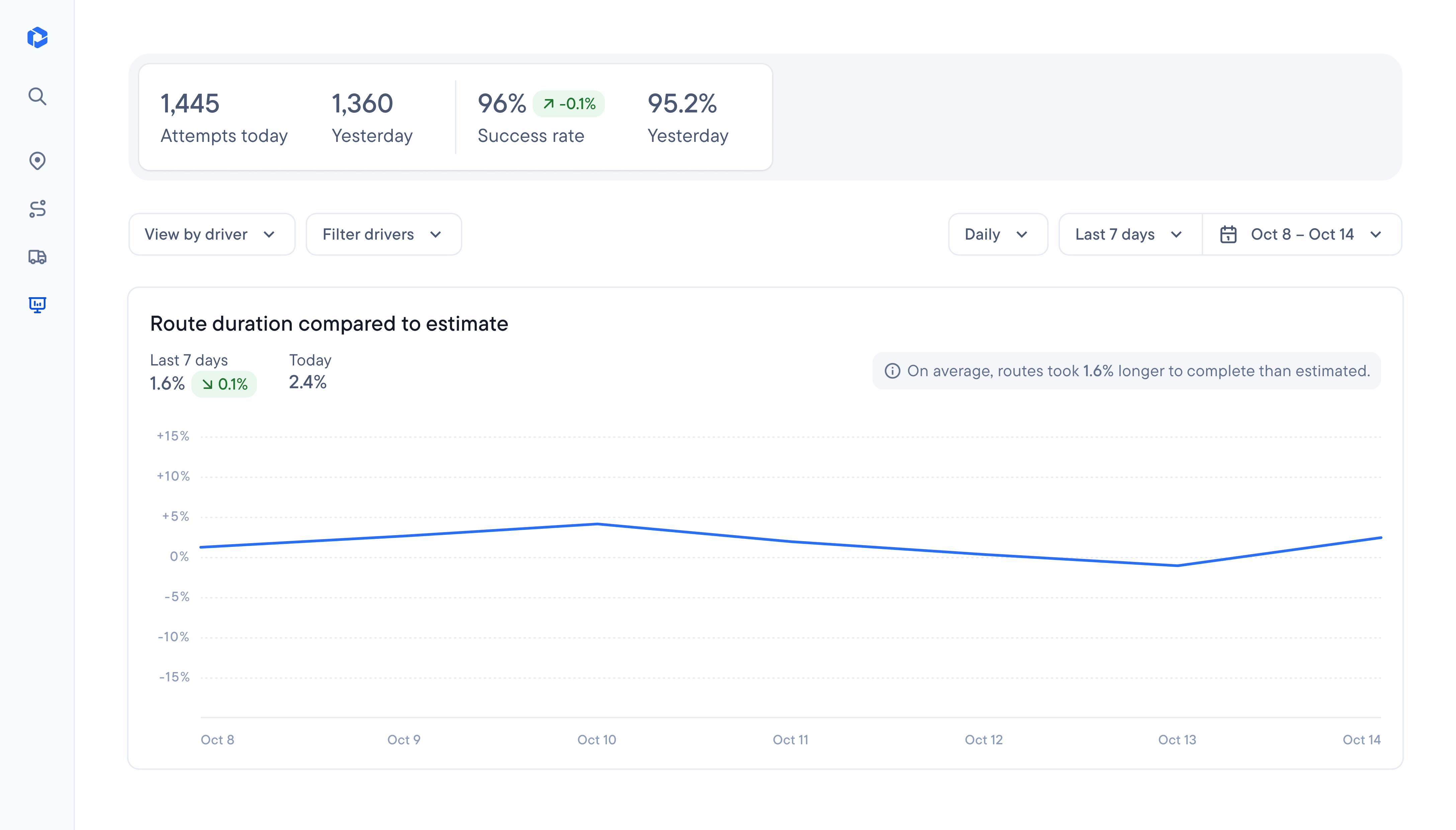Click the blue app logo icon

coord(37,37)
